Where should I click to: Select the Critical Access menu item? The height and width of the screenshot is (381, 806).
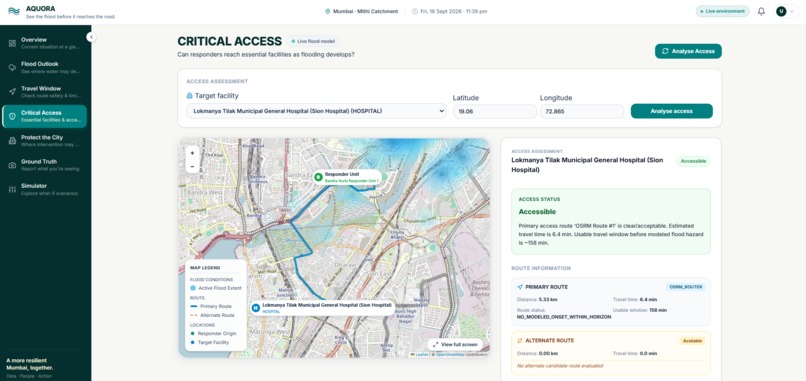click(x=44, y=116)
